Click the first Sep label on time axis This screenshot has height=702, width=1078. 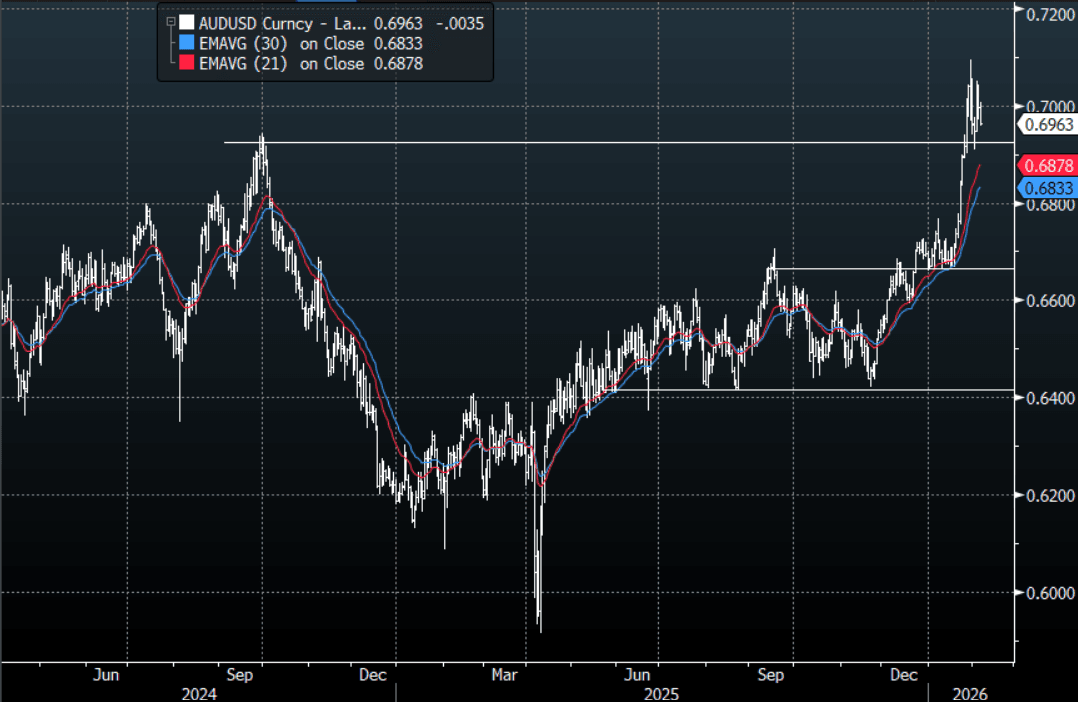(x=239, y=674)
